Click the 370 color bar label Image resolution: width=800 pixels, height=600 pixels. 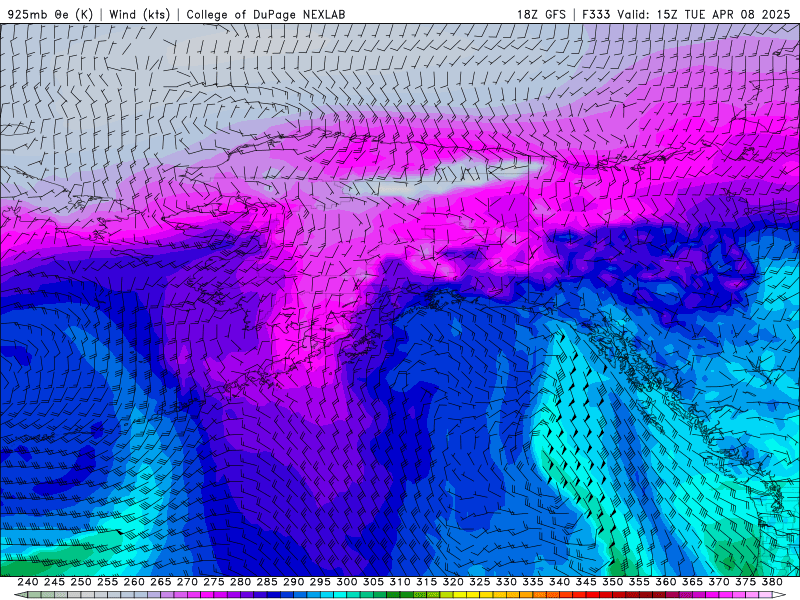[719, 582]
